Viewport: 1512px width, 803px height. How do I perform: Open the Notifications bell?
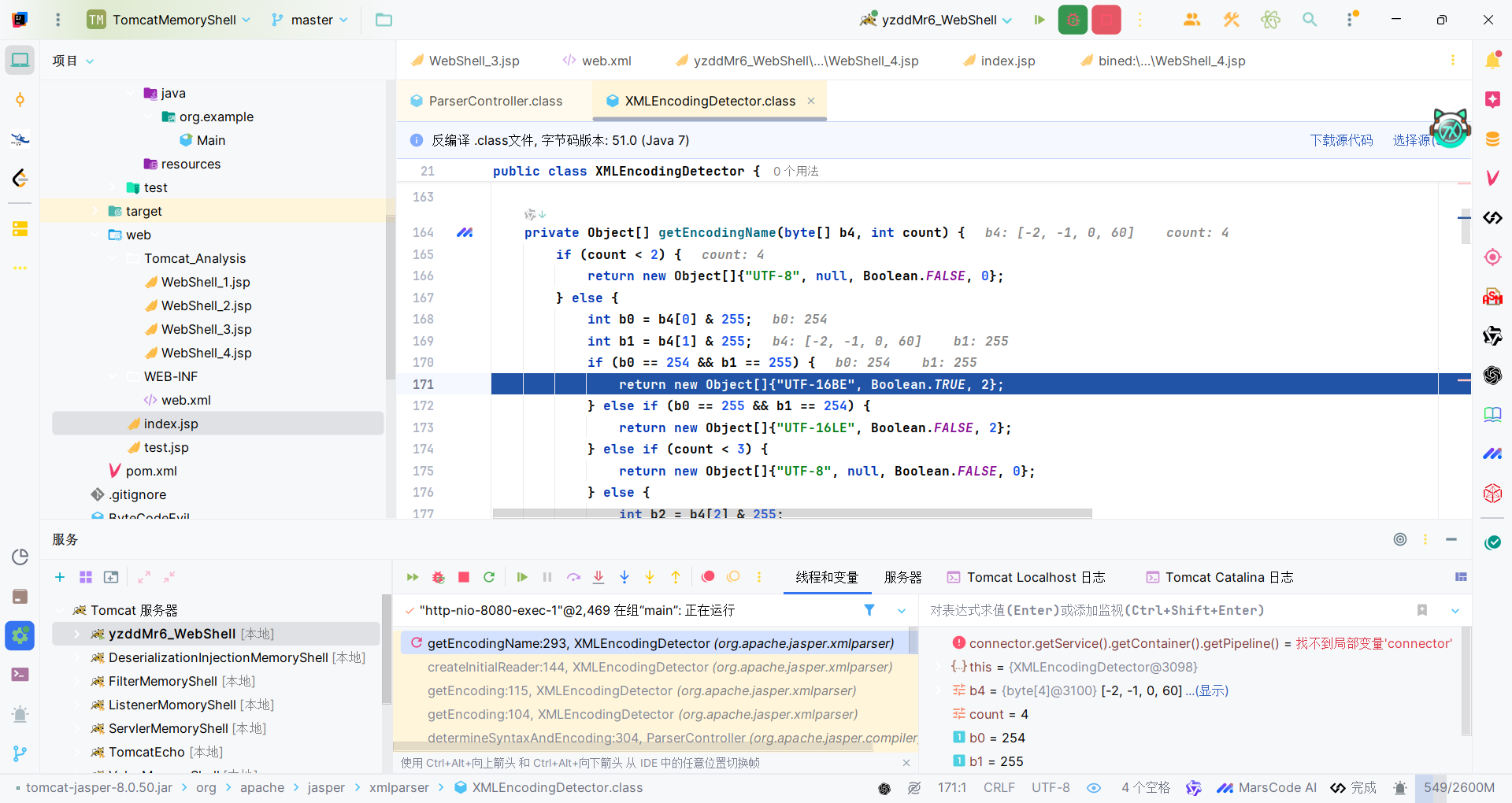pyautogui.click(x=1492, y=60)
